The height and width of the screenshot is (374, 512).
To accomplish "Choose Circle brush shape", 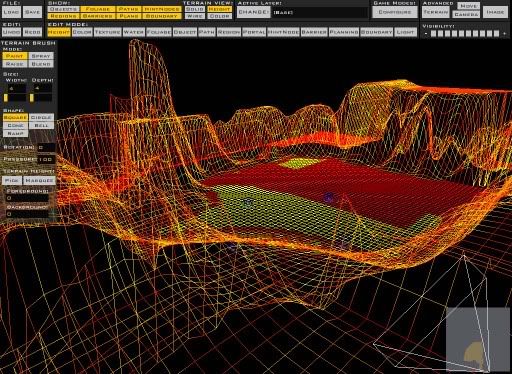I will point(41,117).
